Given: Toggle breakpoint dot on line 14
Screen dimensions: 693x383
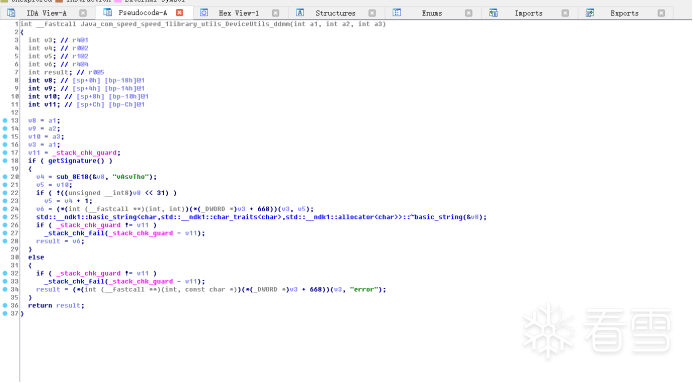Looking at the screenshot, I should tap(5, 128).
